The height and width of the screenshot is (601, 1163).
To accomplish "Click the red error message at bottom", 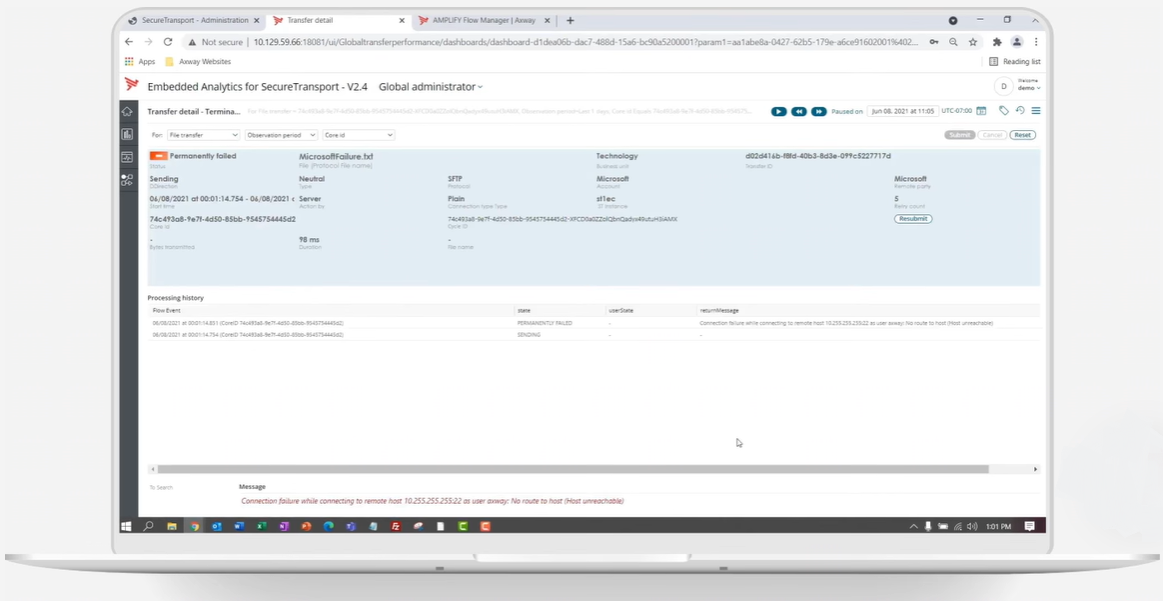I will (432, 501).
